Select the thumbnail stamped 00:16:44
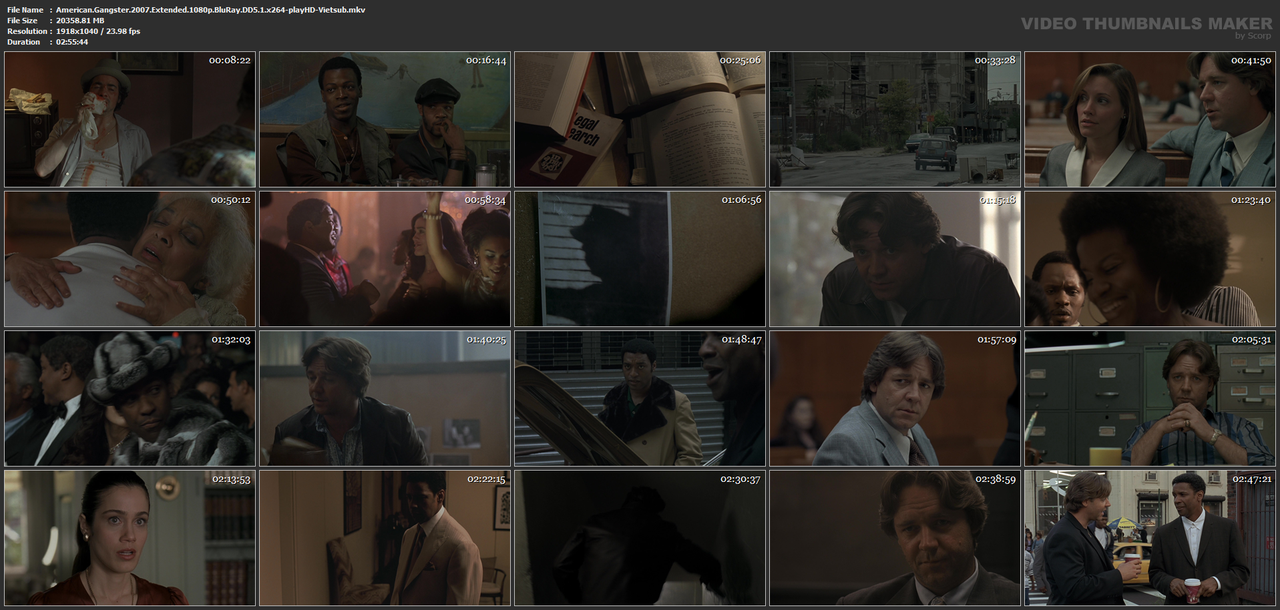This screenshot has height=610, width=1280. click(x=385, y=119)
